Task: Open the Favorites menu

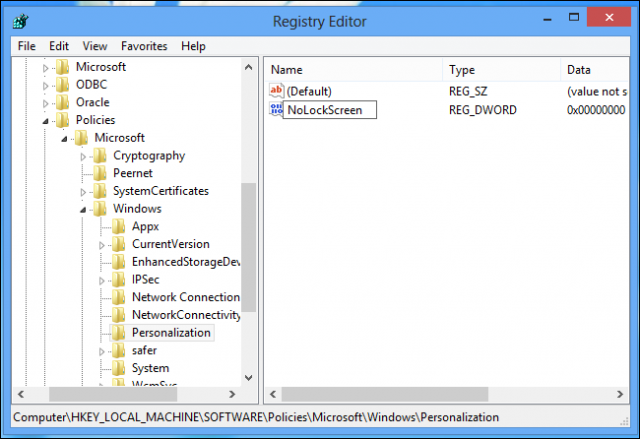Action: pos(144,46)
